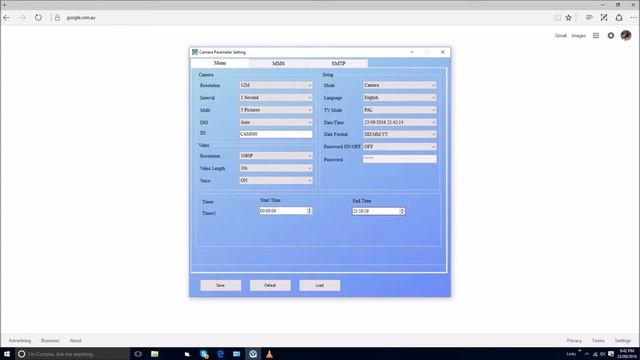Click the End Time spinner arrows
640x360 pixels.
[x=402, y=211]
